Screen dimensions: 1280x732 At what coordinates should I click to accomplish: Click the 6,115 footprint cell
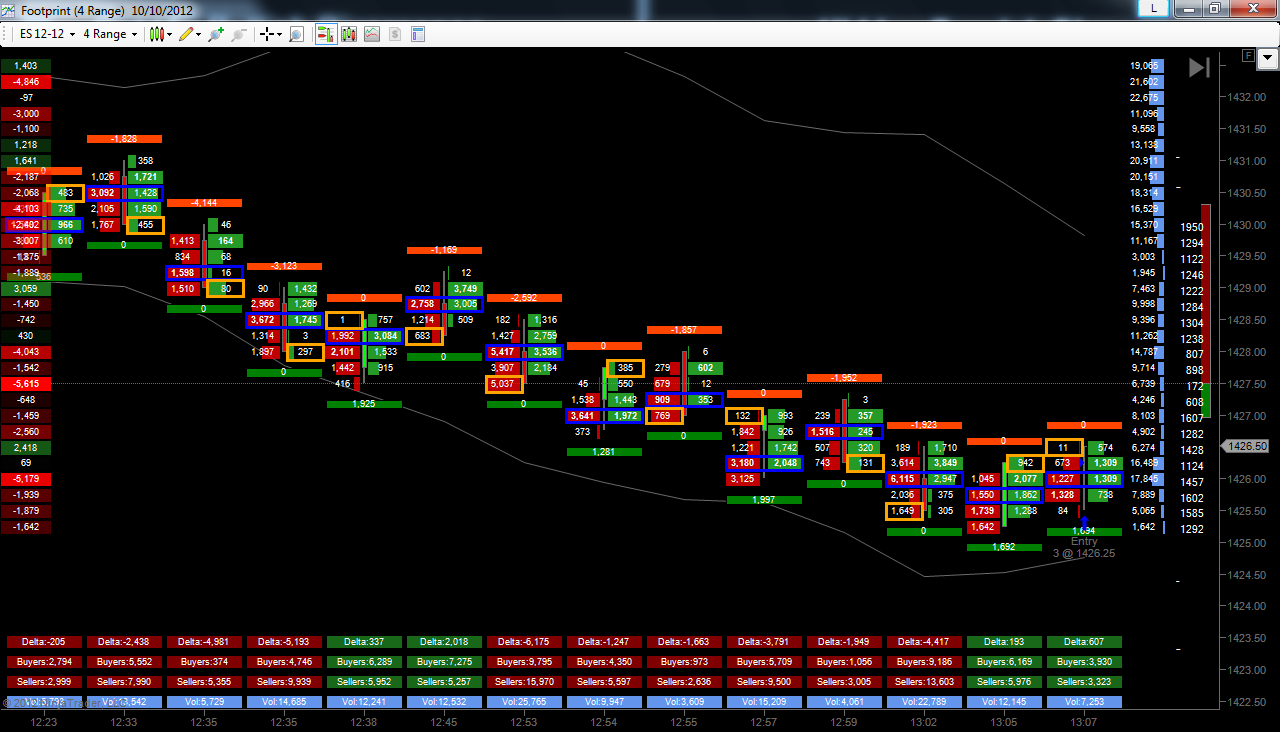[905, 479]
